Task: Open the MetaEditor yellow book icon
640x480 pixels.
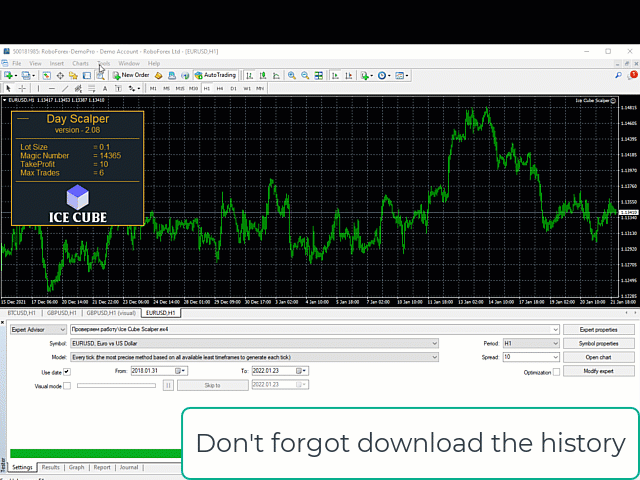Action: 158,76
